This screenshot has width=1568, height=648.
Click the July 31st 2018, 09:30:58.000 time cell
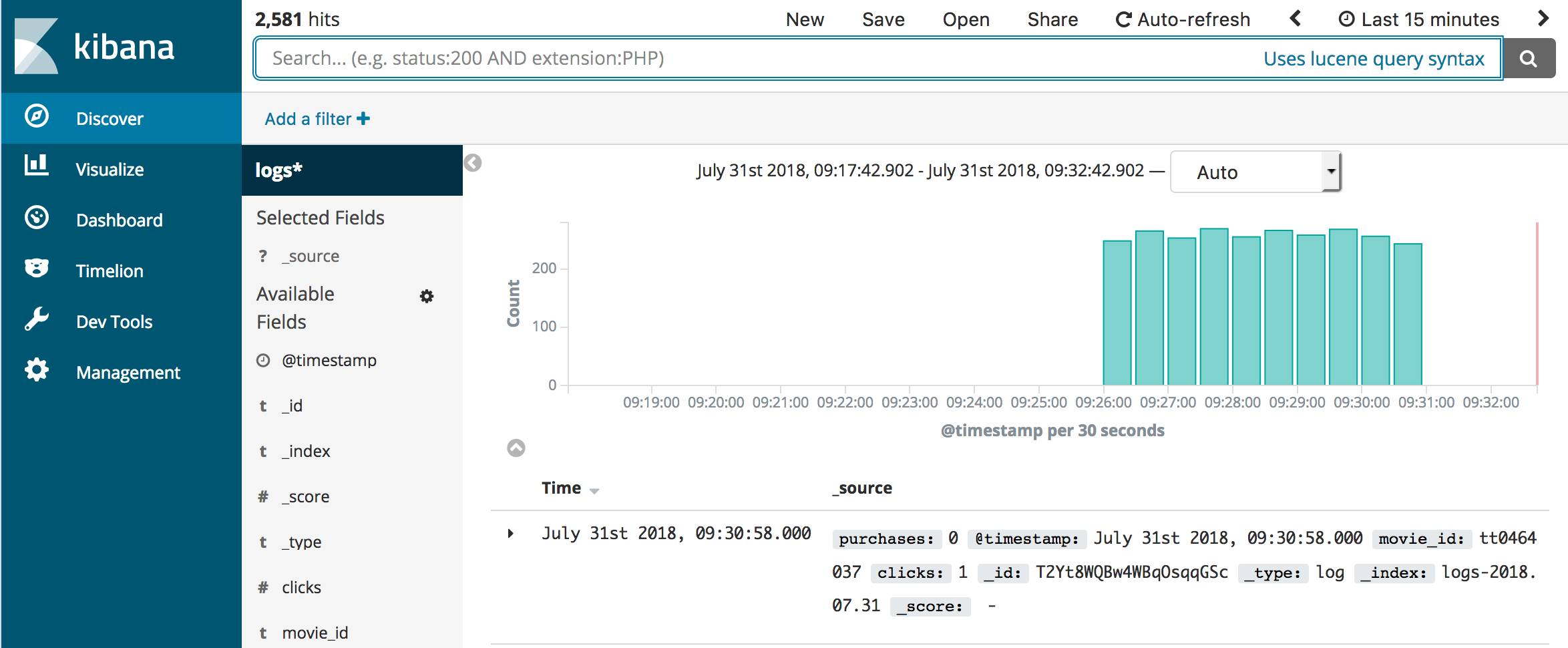coord(676,533)
